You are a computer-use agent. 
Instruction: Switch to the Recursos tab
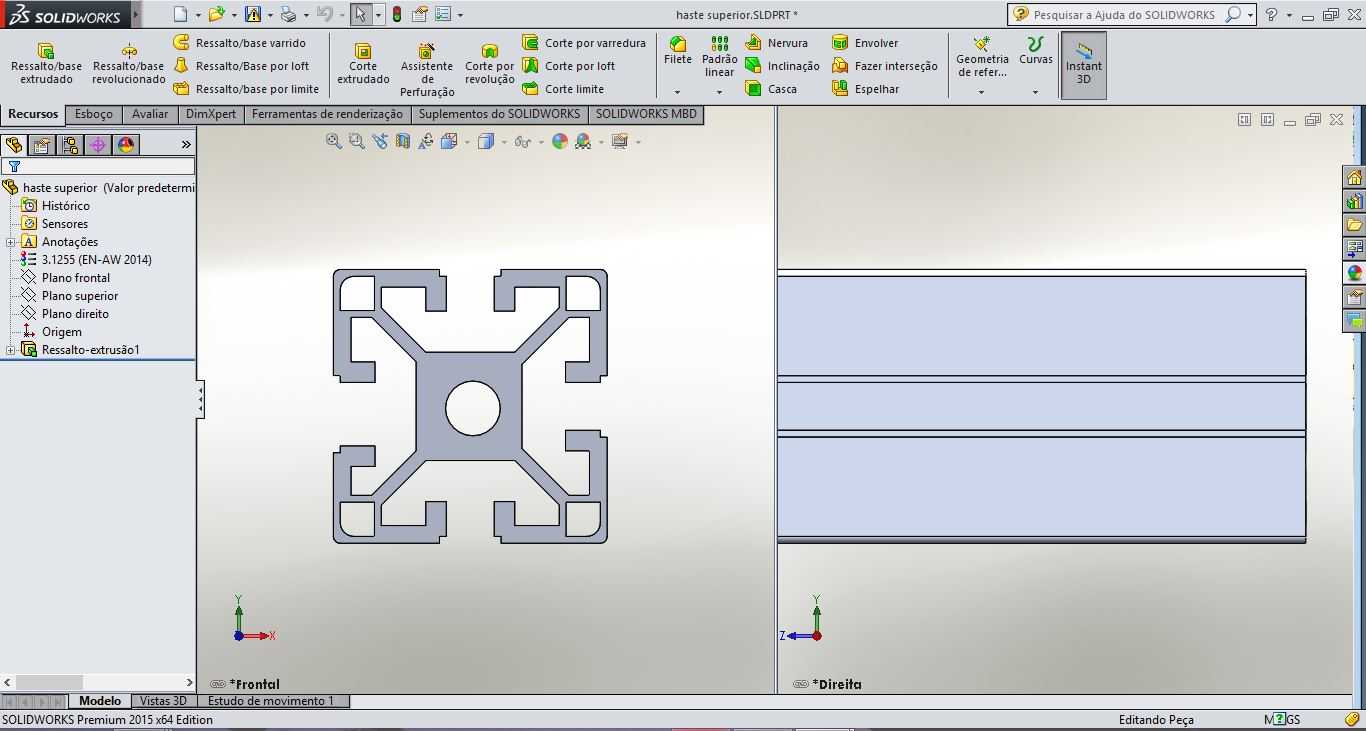pos(33,114)
